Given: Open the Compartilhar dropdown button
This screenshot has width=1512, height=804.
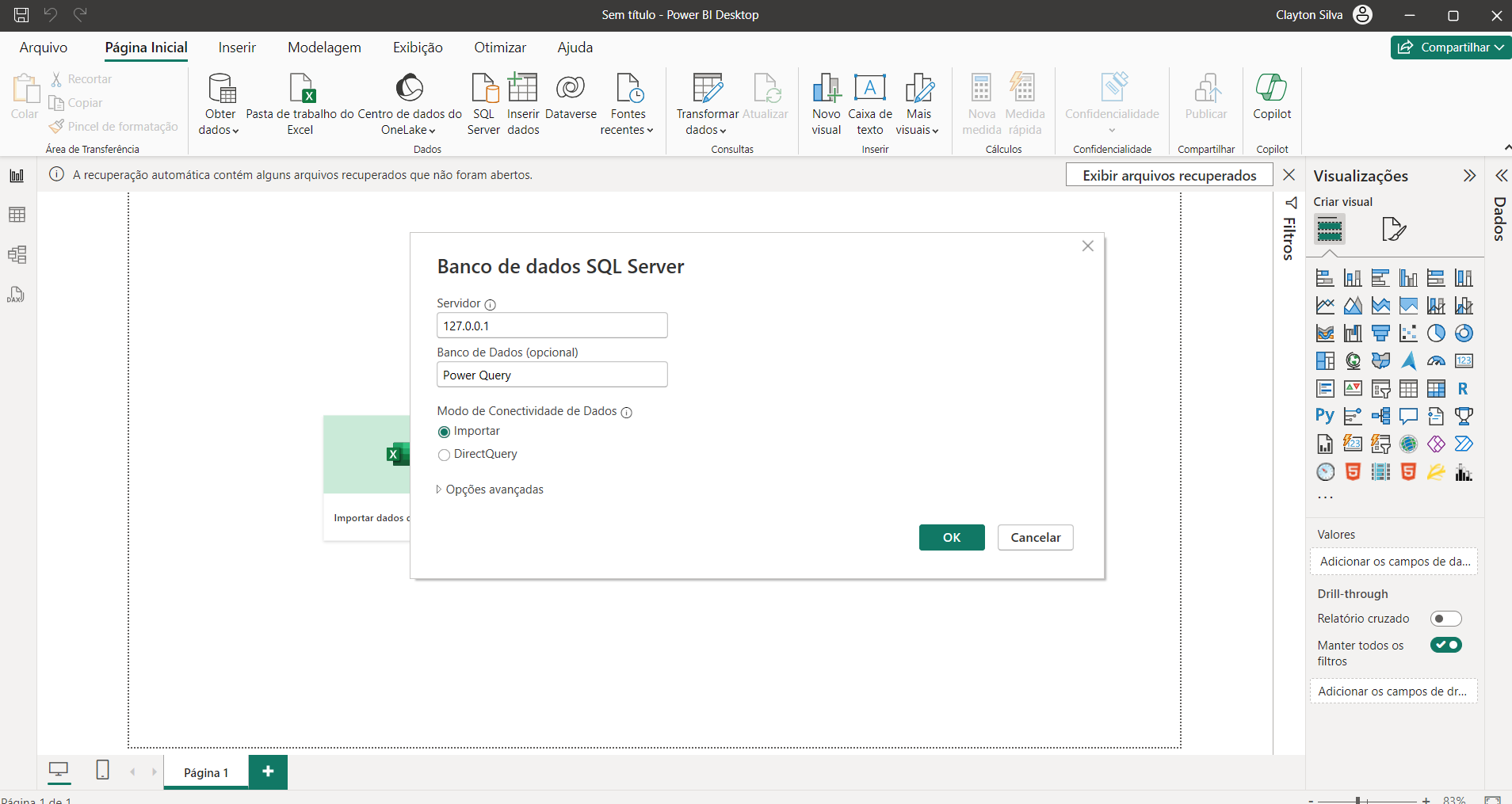Looking at the screenshot, I should tap(1451, 48).
